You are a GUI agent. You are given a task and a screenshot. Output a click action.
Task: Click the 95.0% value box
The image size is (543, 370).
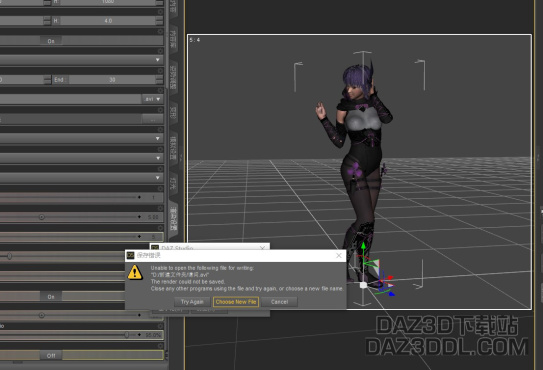coord(153,335)
